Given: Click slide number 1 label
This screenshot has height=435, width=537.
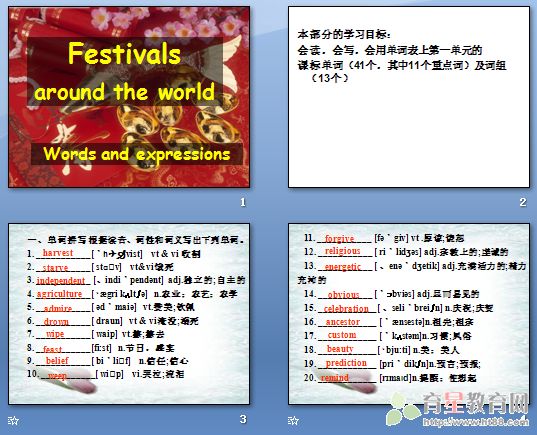Looking at the screenshot, I should coord(243,202).
